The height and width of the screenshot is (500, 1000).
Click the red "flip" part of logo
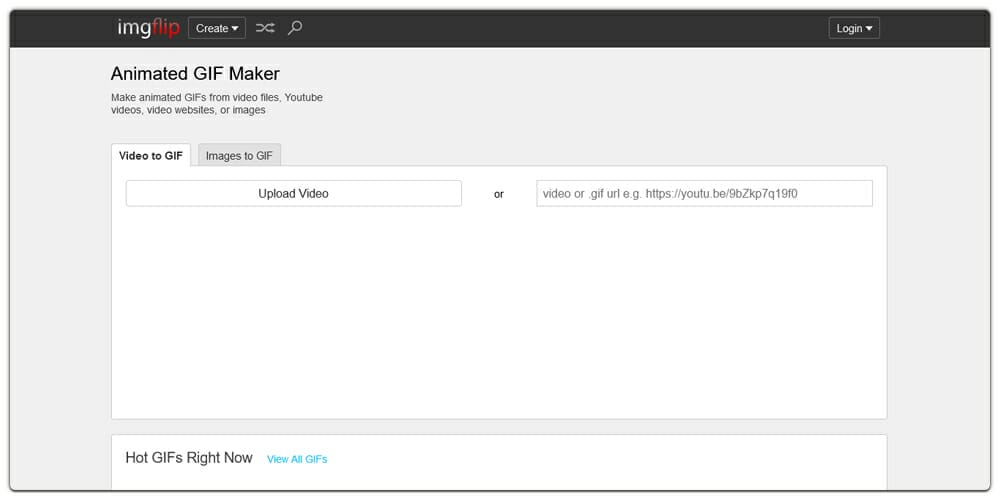162,28
